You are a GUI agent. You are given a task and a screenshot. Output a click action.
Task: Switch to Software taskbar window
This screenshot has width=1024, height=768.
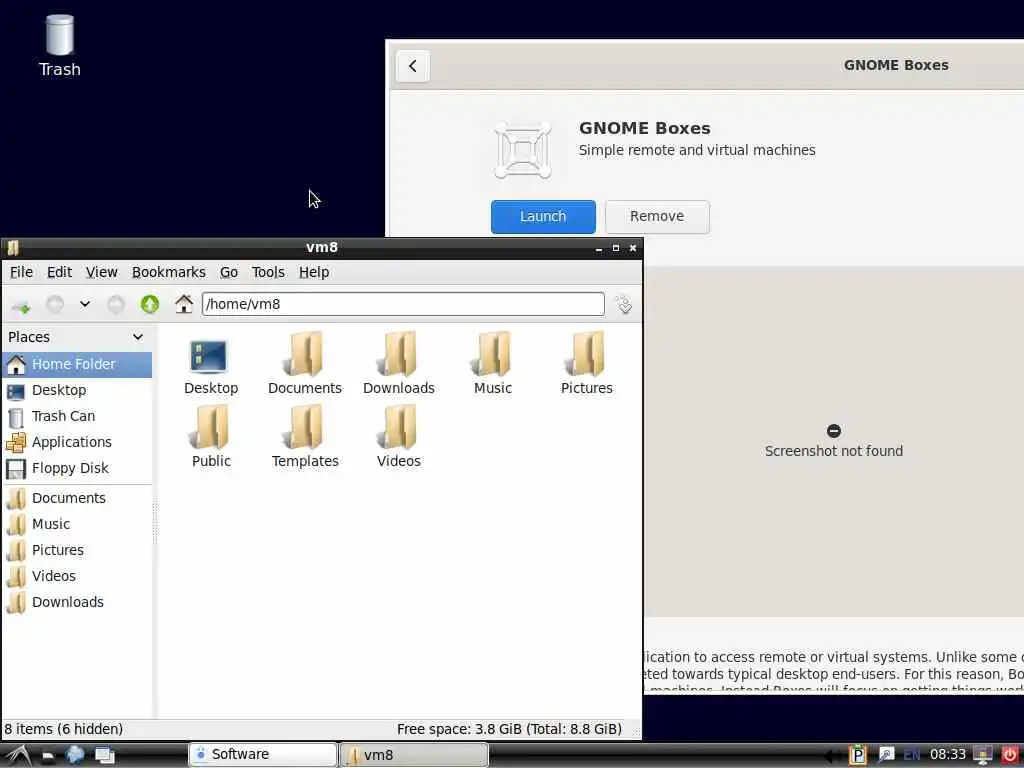coord(263,755)
